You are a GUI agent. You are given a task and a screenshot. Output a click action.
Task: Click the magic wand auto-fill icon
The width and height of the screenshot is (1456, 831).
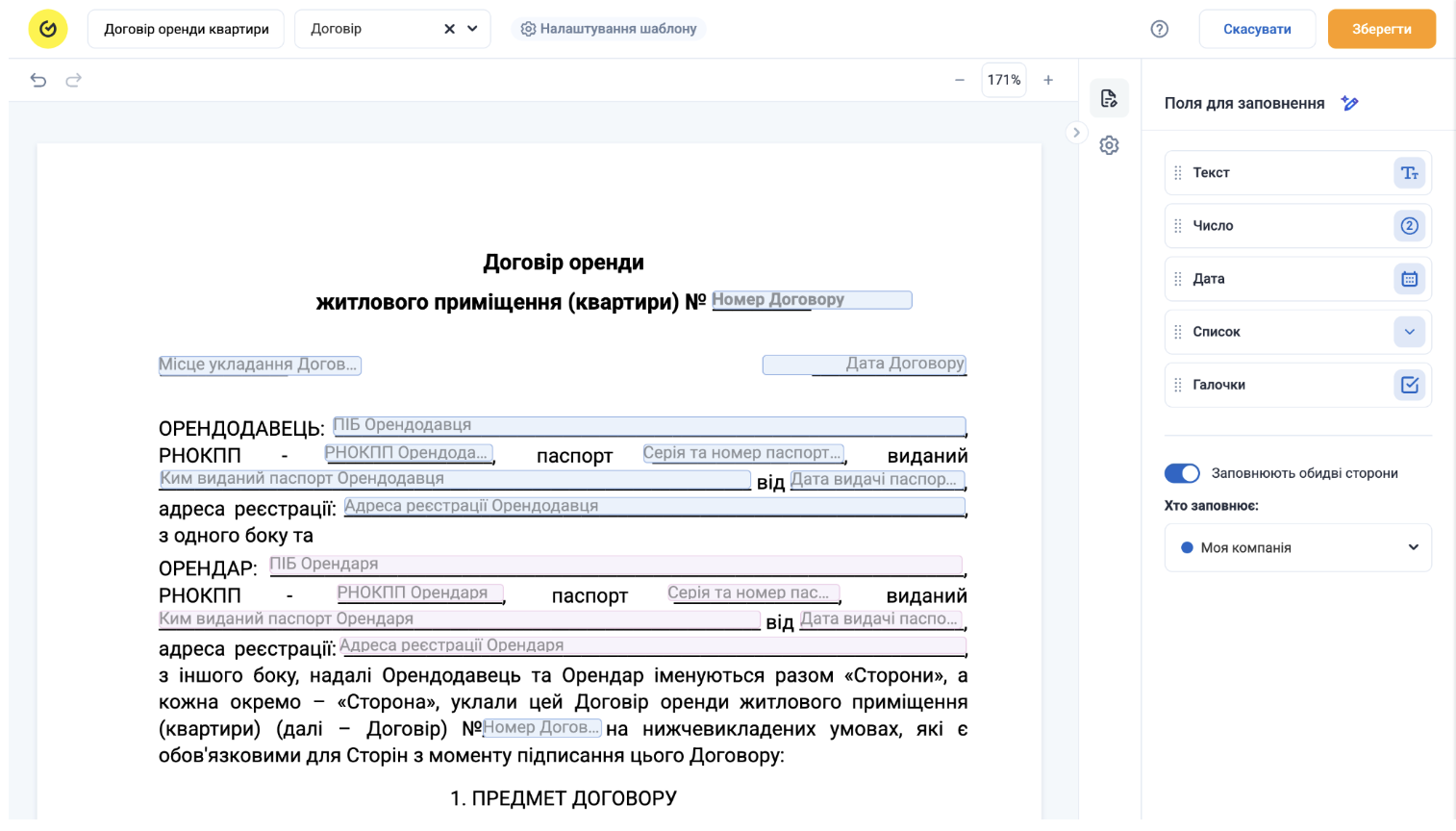click(1350, 103)
